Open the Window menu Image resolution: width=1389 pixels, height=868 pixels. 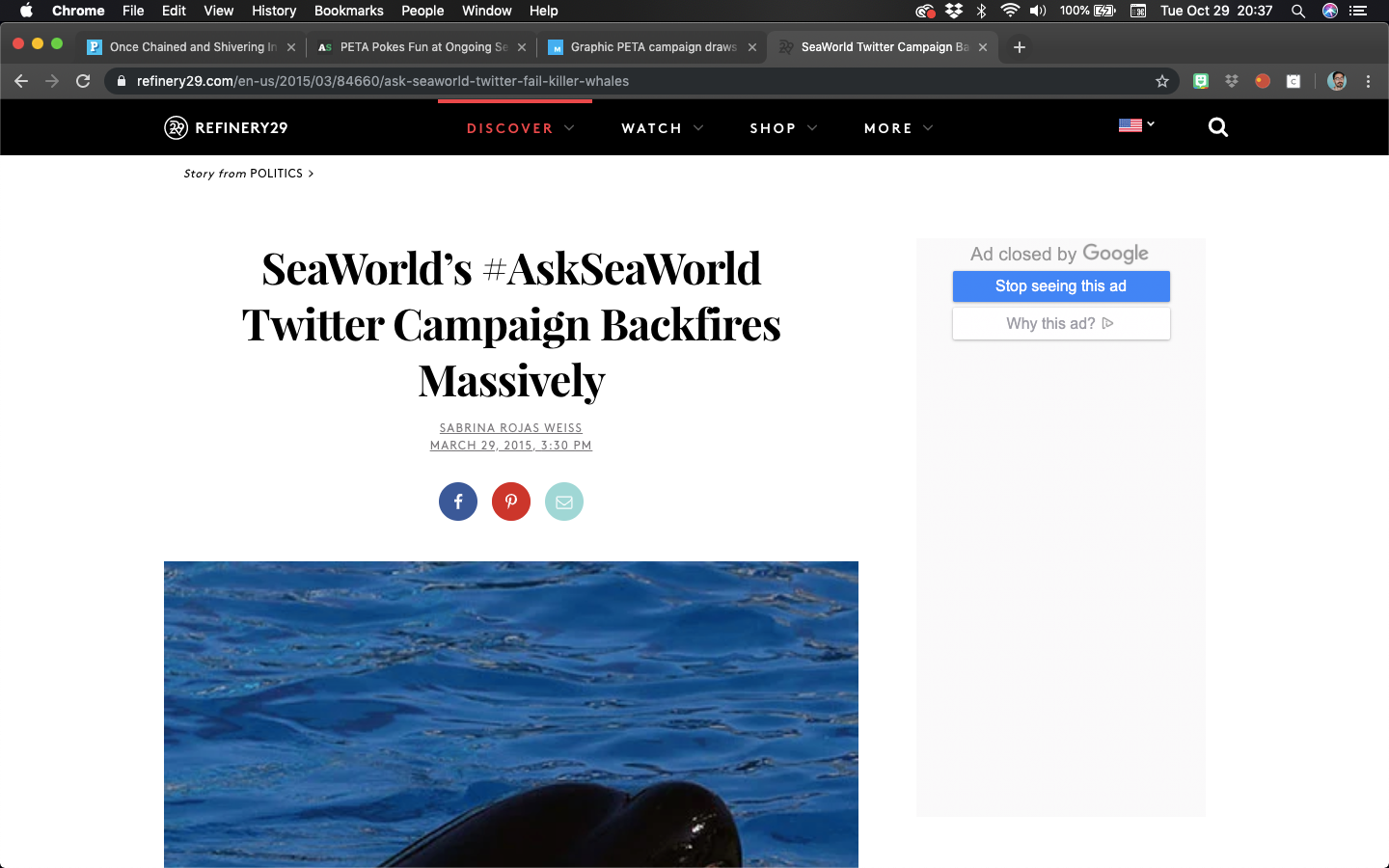point(486,11)
